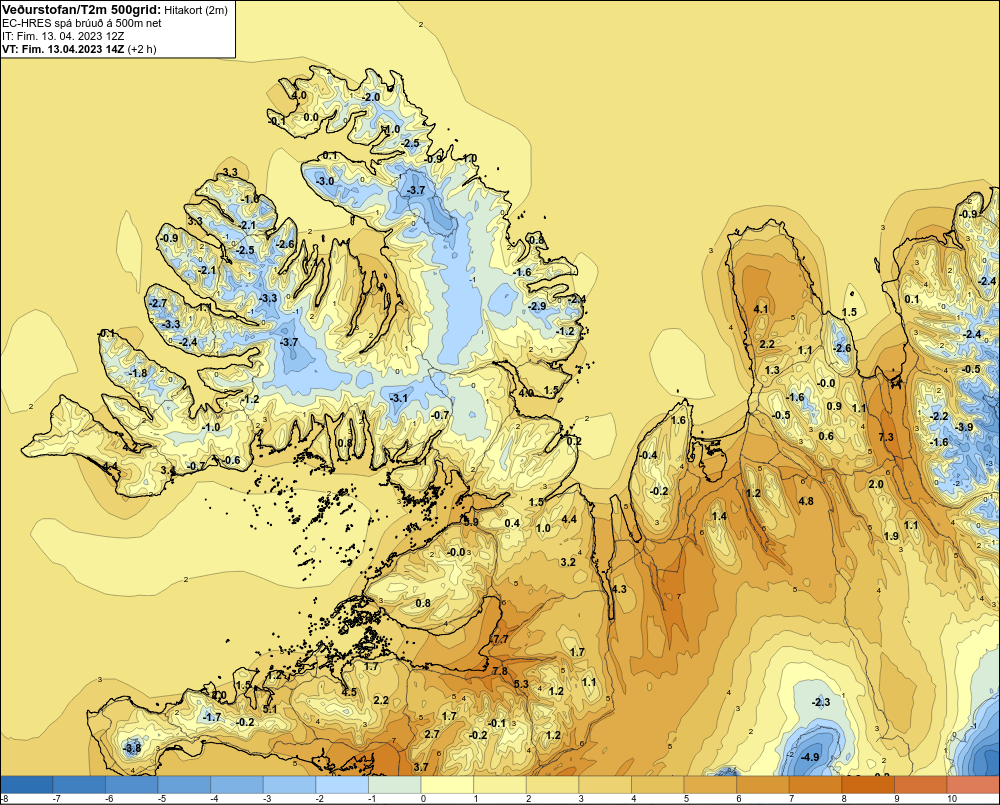The height and width of the screenshot is (805, 1000).
Task: Click the "(+2 h)" forecast offset text
Action: coord(142,49)
